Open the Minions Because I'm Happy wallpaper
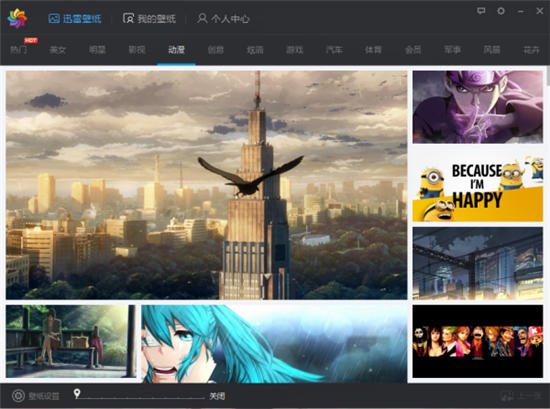Viewport: 550px width, 409px height. (x=478, y=185)
